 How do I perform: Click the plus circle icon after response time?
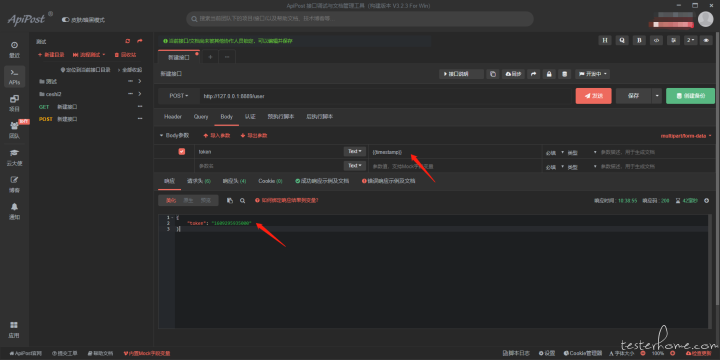pos(706,201)
